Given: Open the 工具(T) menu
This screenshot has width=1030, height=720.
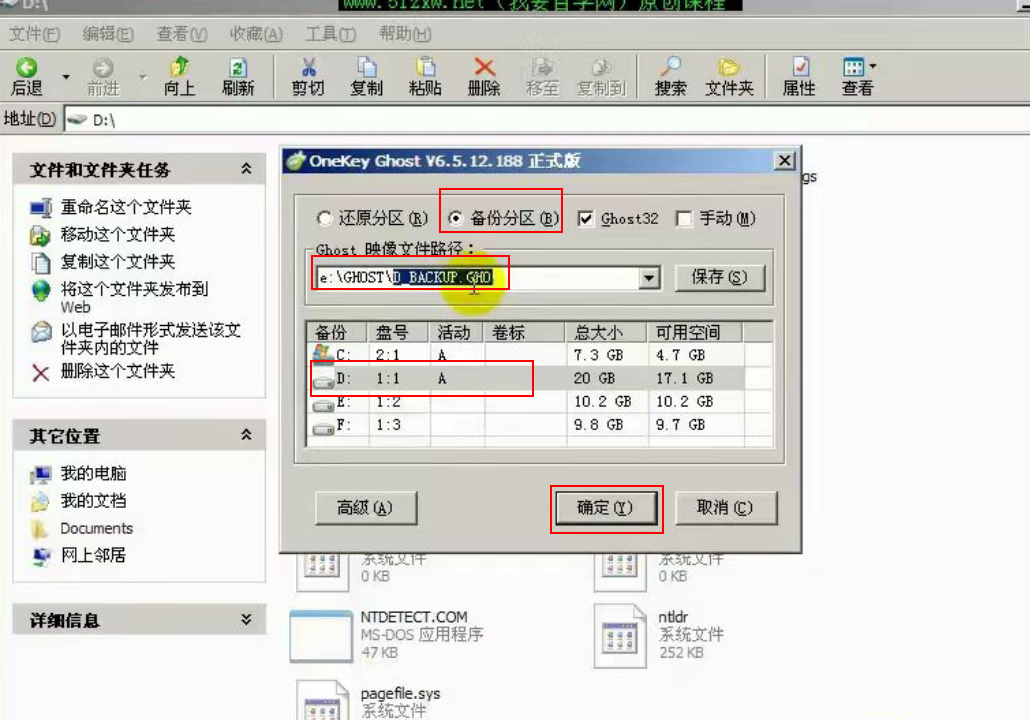Looking at the screenshot, I should click(x=330, y=34).
